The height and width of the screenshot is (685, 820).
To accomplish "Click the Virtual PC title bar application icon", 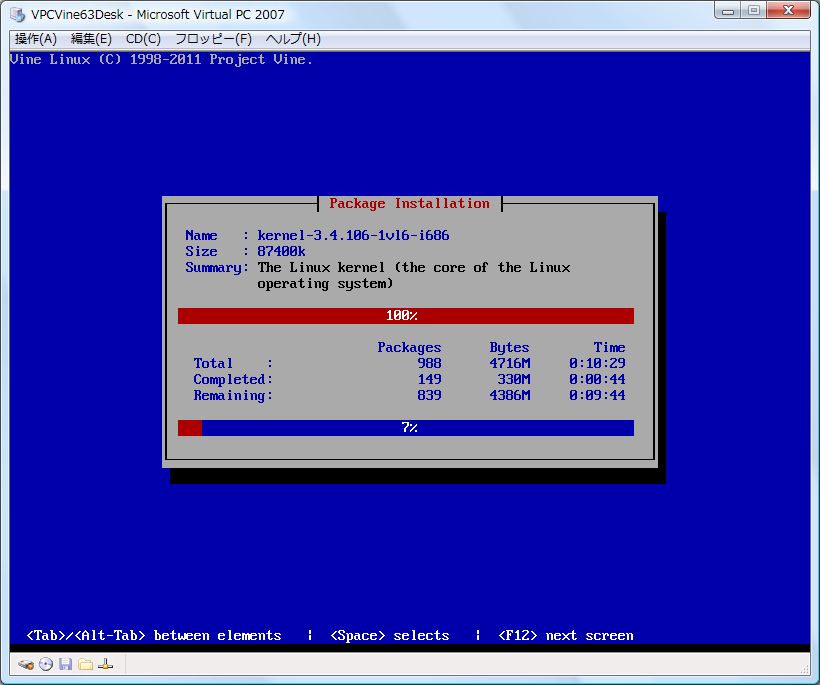I will click(x=17, y=15).
